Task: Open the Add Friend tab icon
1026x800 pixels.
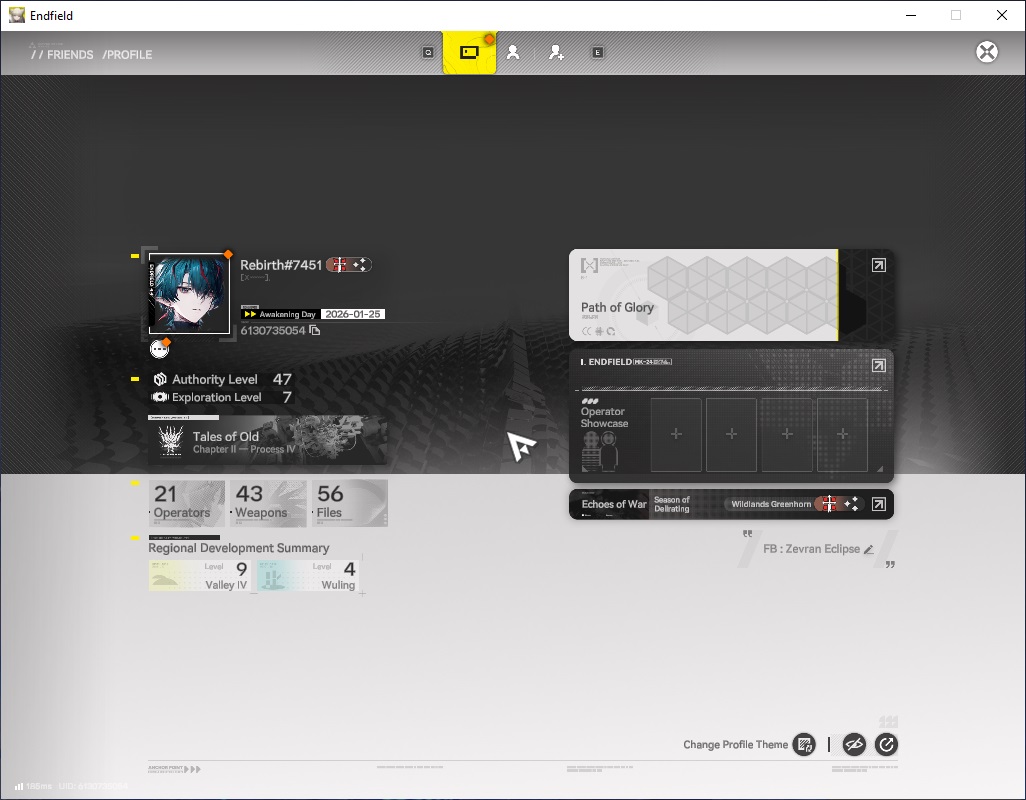Action: click(556, 52)
